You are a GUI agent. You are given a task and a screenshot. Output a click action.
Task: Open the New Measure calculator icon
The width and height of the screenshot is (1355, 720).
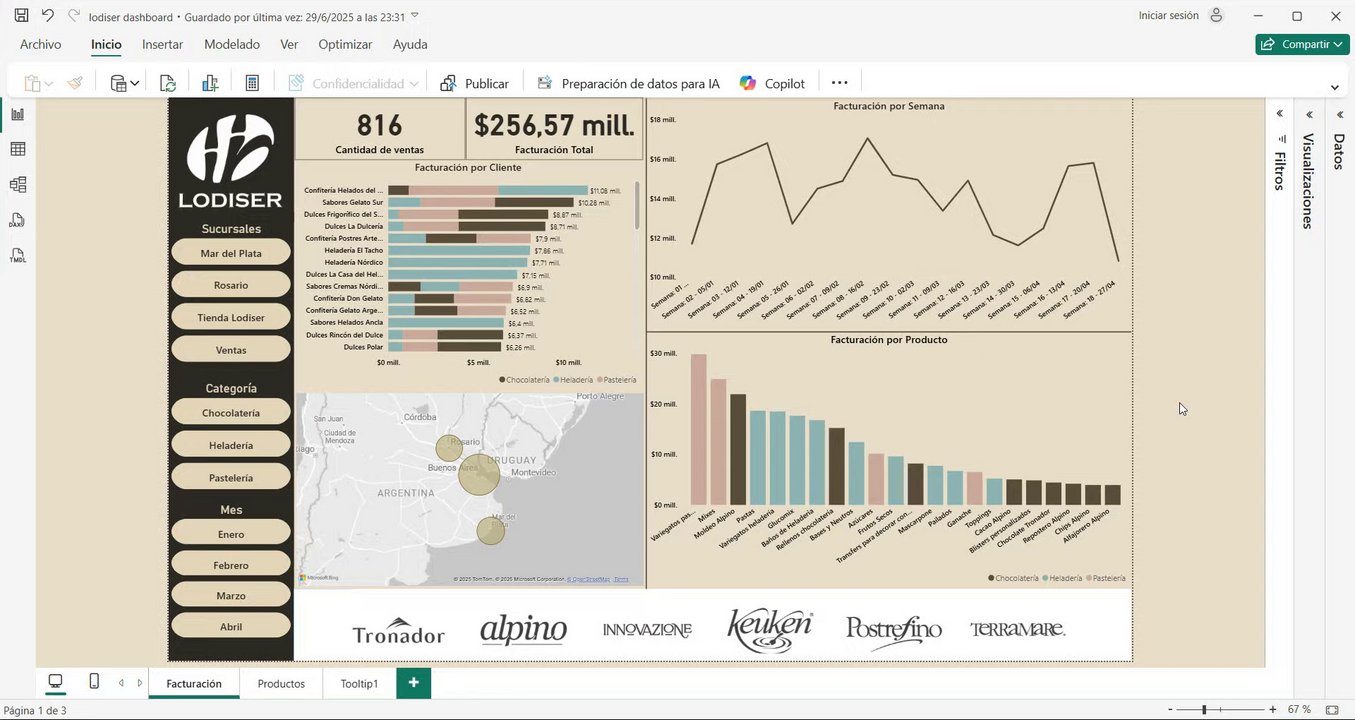coord(252,84)
